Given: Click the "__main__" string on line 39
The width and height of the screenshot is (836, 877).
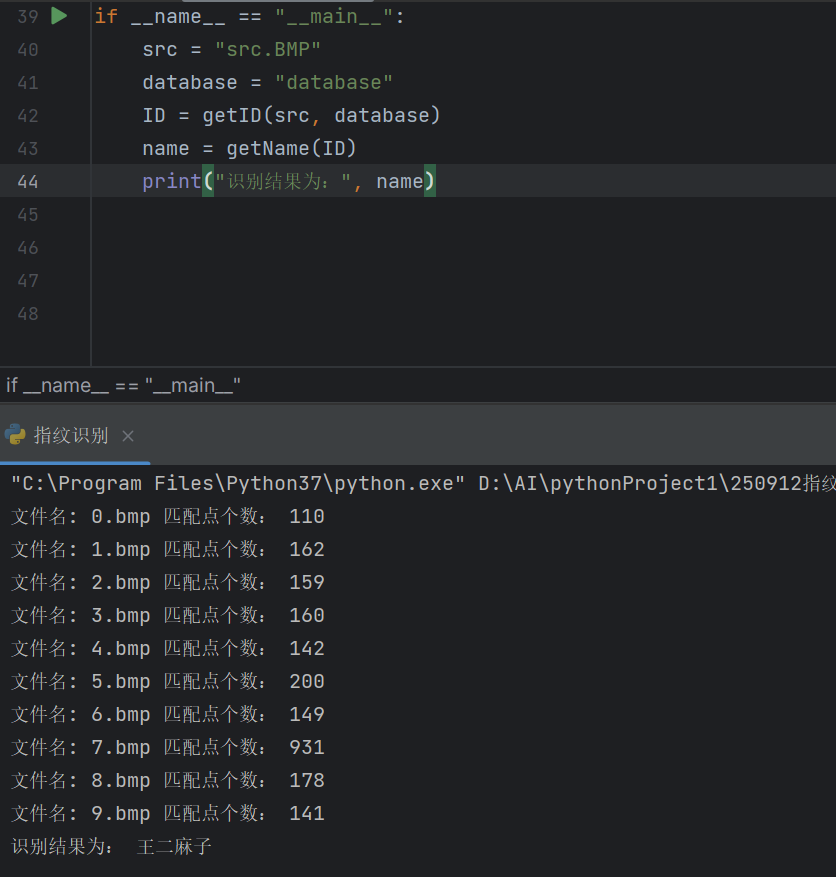Looking at the screenshot, I should pos(334,16).
